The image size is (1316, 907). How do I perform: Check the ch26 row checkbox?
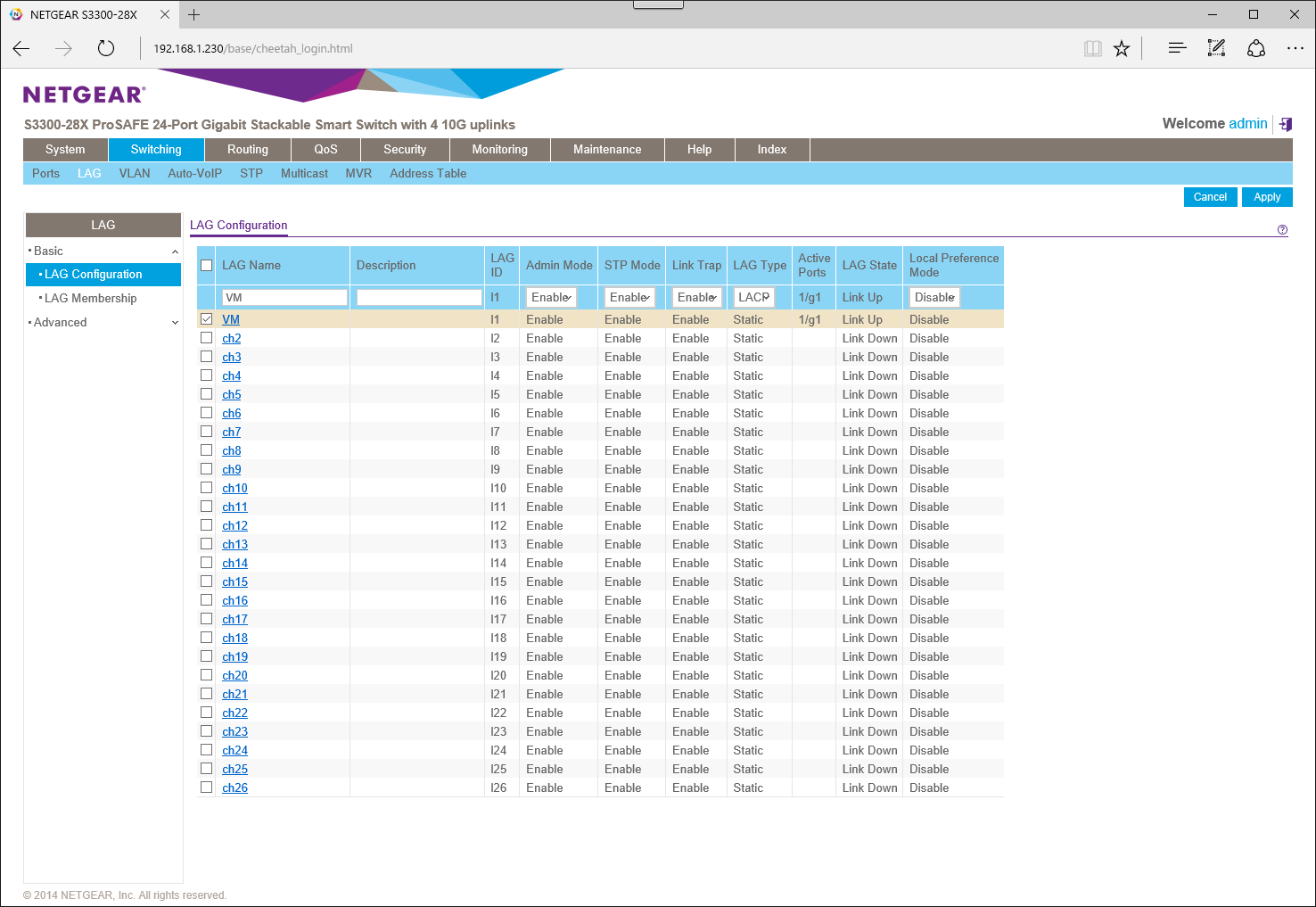207,787
